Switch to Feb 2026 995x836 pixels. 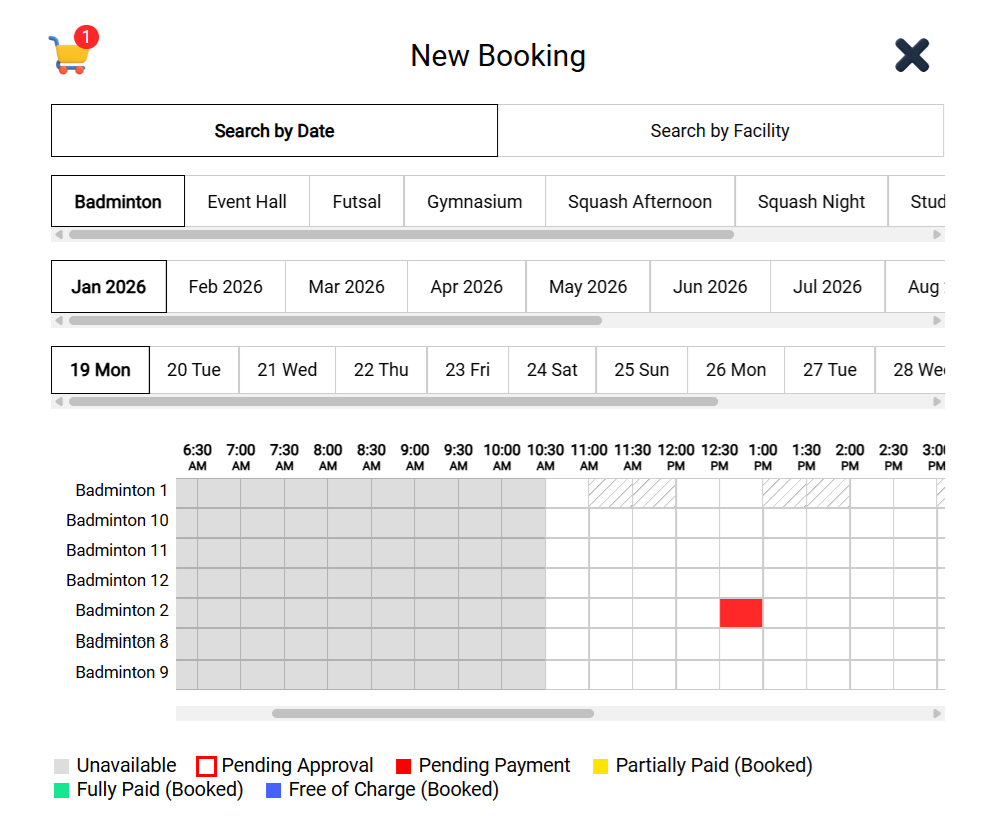coord(226,286)
